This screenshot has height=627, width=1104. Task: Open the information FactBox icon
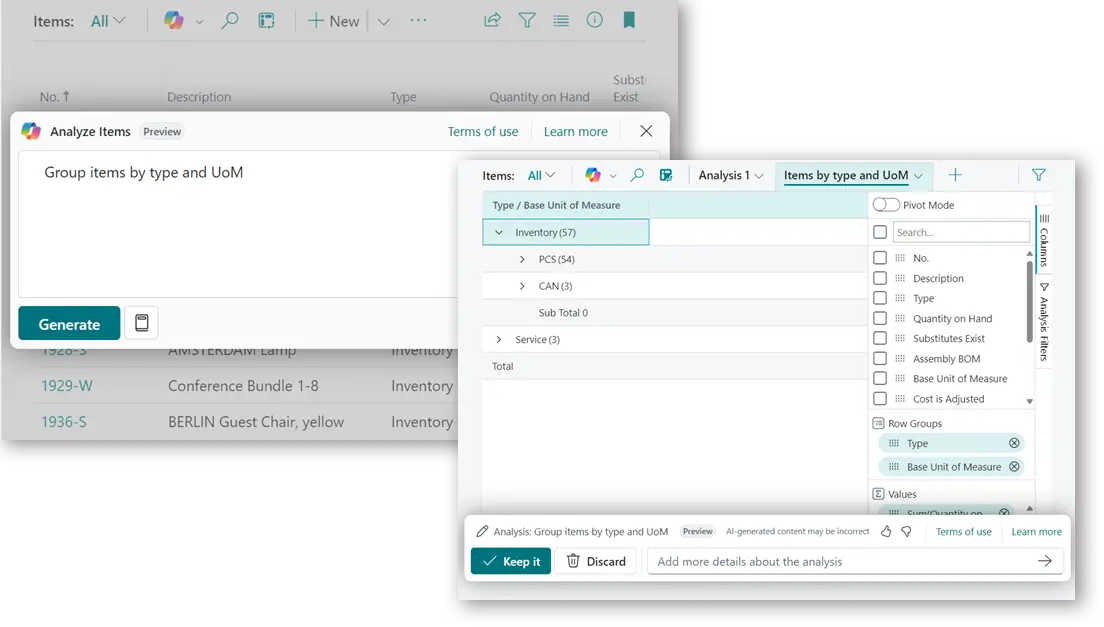point(594,20)
